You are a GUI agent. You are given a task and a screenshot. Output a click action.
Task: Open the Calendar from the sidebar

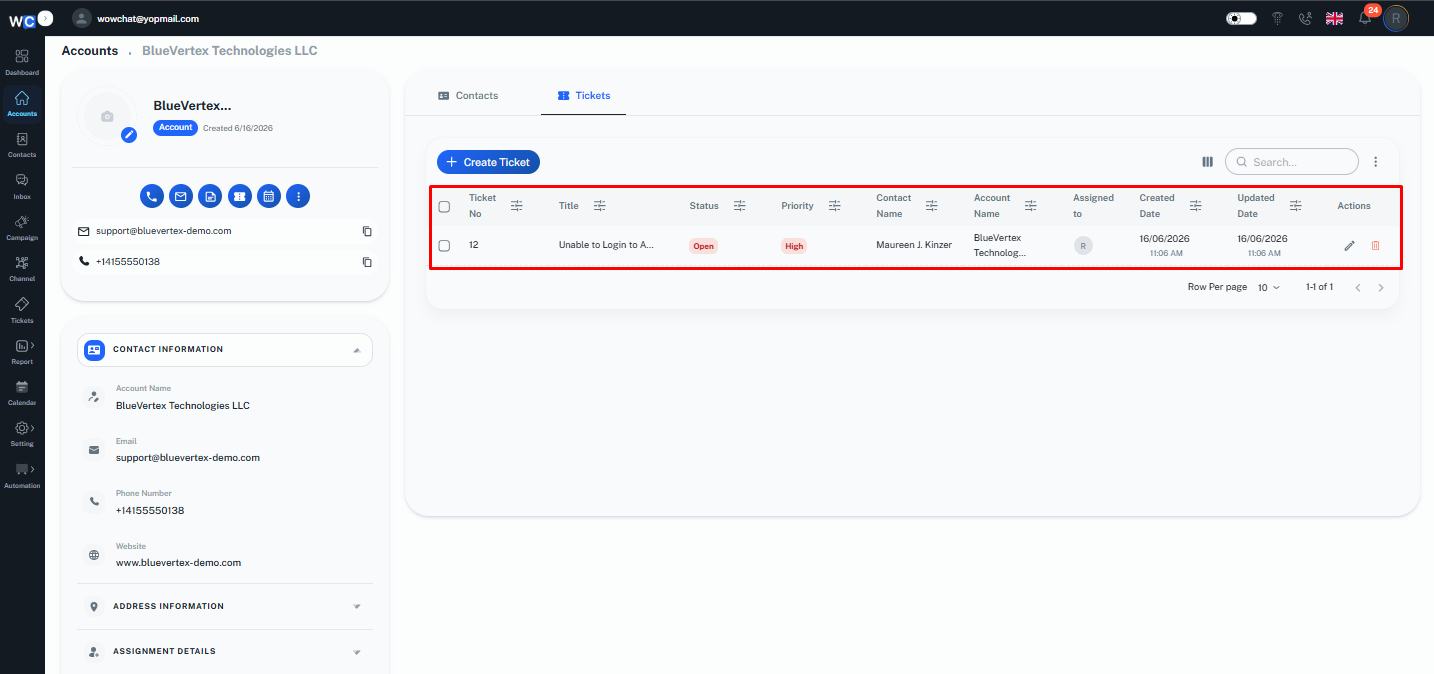(22, 392)
